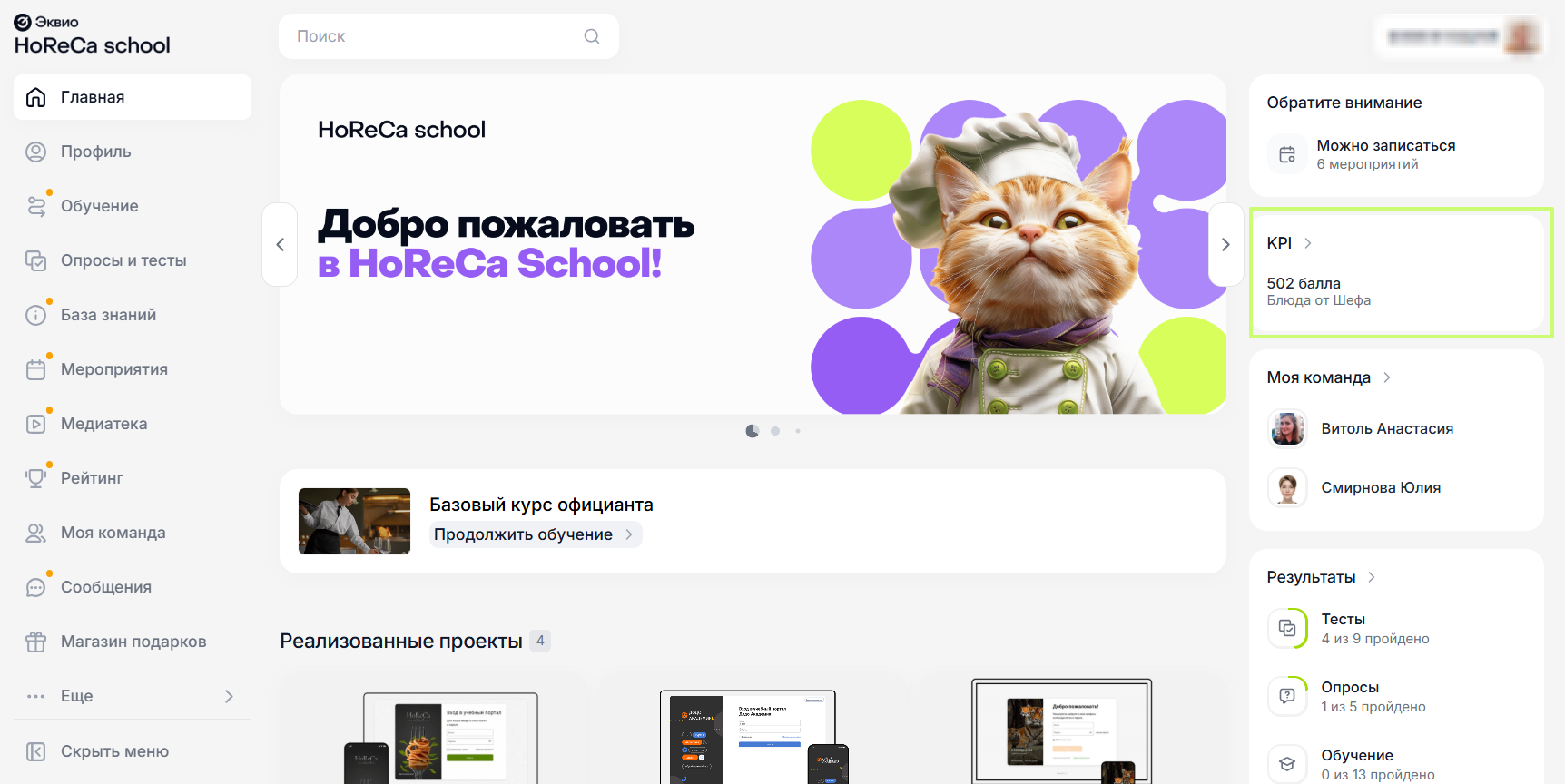This screenshot has height=784, width=1565.
Task: Click the Реализованные проекты count badge 4
Action: point(540,641)
